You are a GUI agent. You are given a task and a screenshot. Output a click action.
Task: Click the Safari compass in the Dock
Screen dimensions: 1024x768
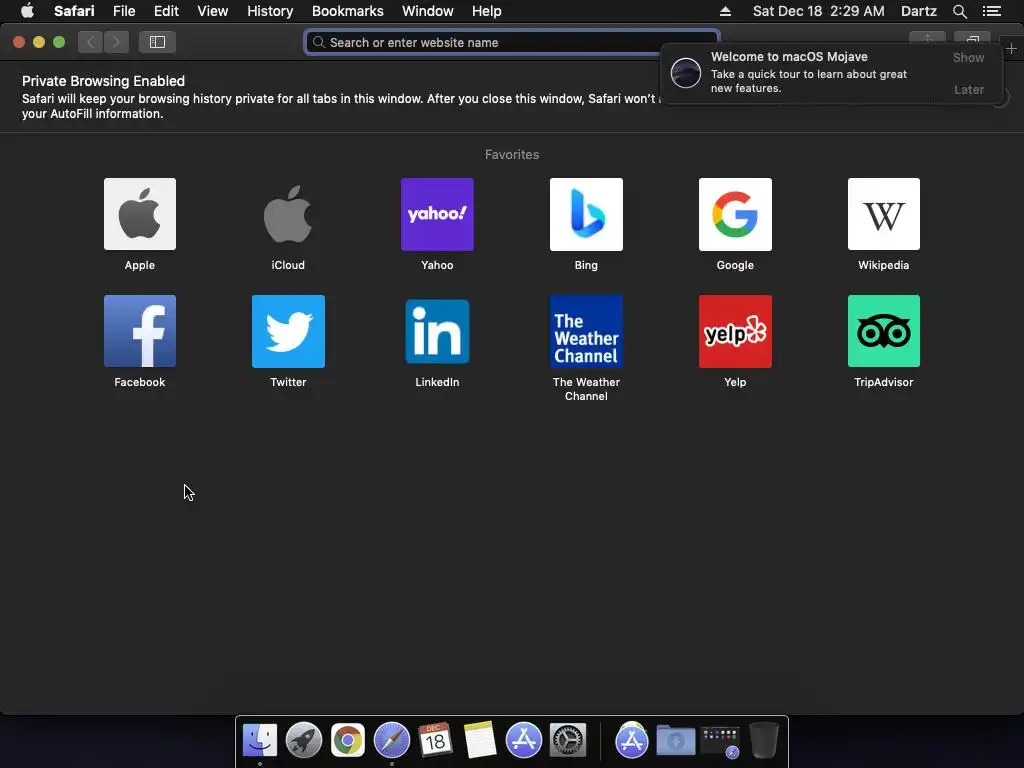click(x=391, y=741)
